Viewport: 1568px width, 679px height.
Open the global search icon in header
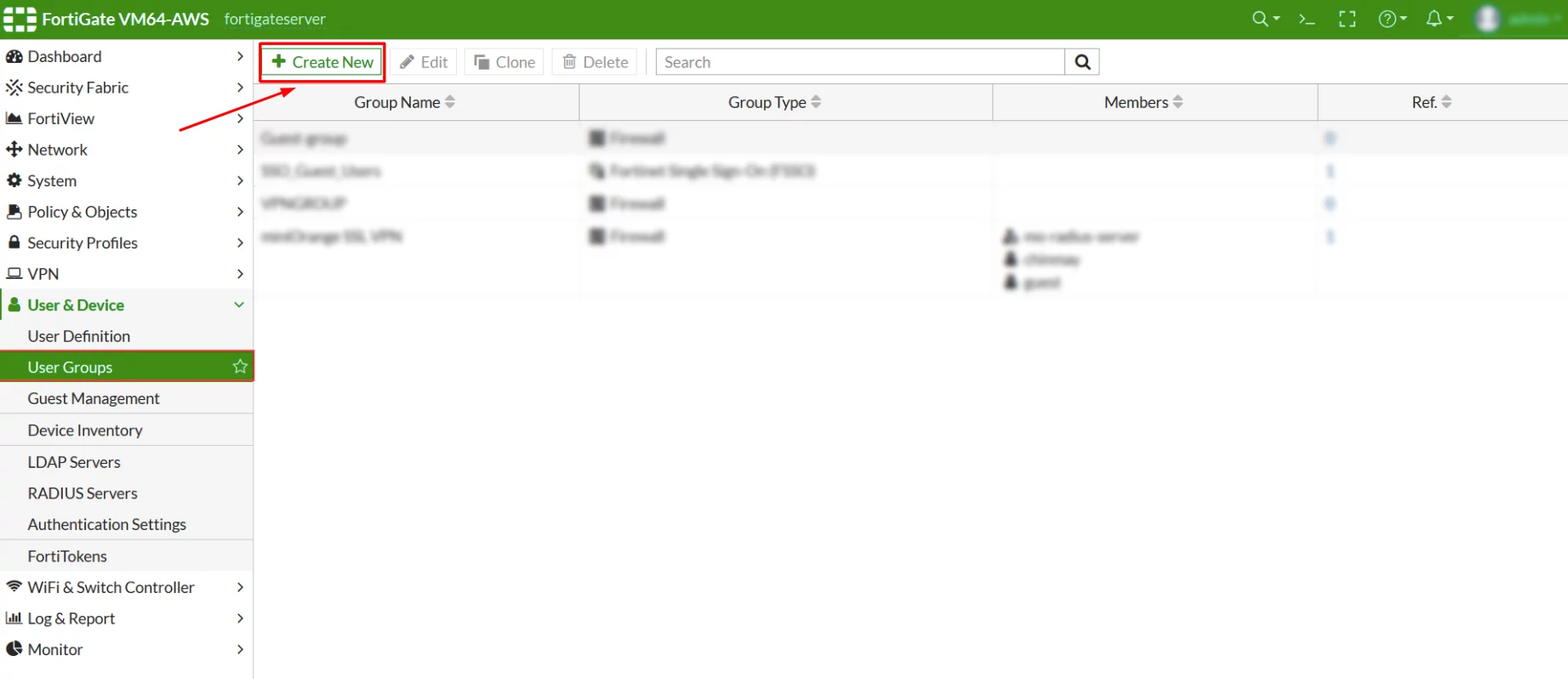(1265, 19)
